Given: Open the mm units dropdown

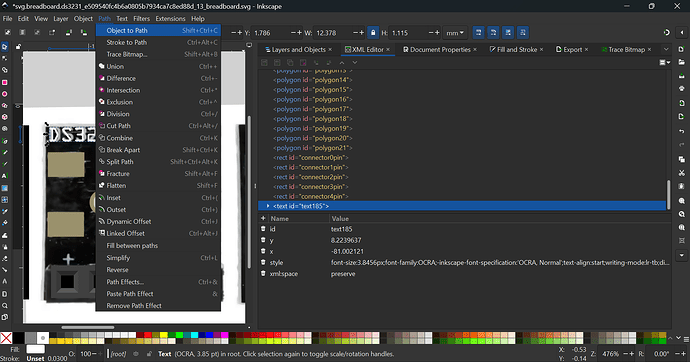Looking at the screenshot, I should [x=455, y=33].
